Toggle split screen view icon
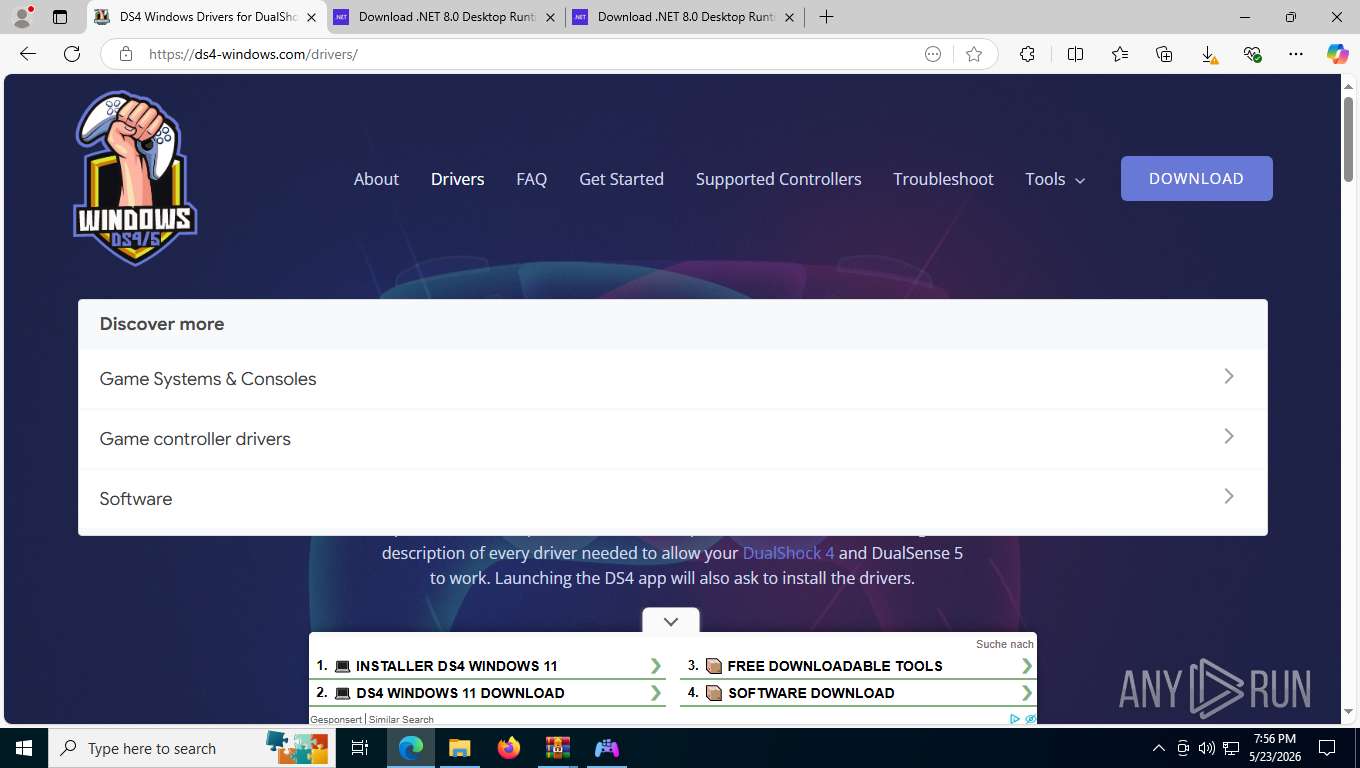This screenshot has height=768, width=1360. click(1076, 54)
